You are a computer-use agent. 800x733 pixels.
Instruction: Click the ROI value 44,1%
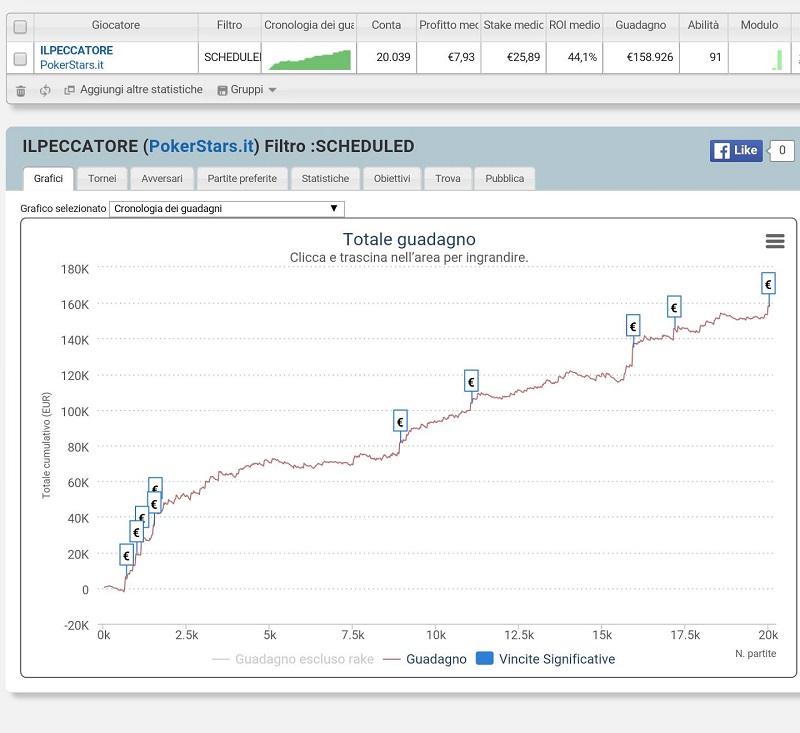tap(582, 57)
